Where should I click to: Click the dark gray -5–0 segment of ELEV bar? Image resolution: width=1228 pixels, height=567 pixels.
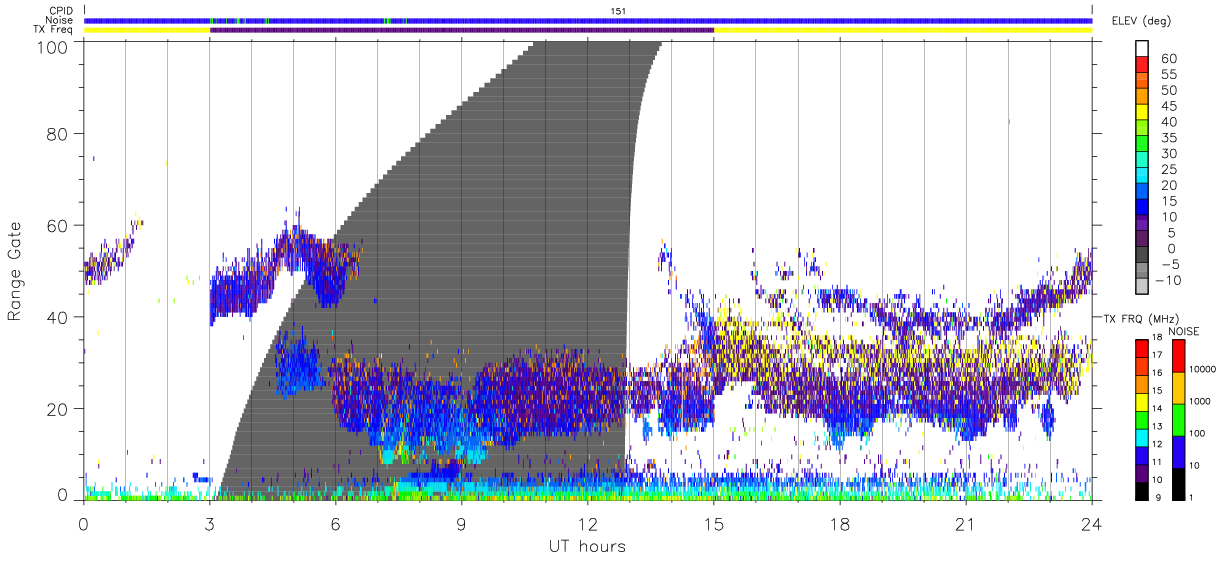[x=1143, y=255]
